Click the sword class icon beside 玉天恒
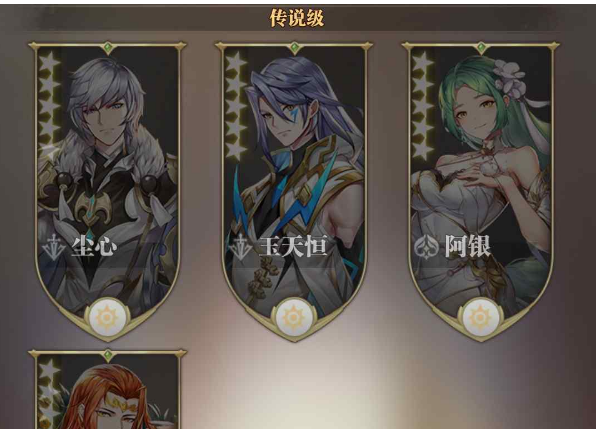The height and width of the screenshot is (429, 596). click(x=241, y=247)
